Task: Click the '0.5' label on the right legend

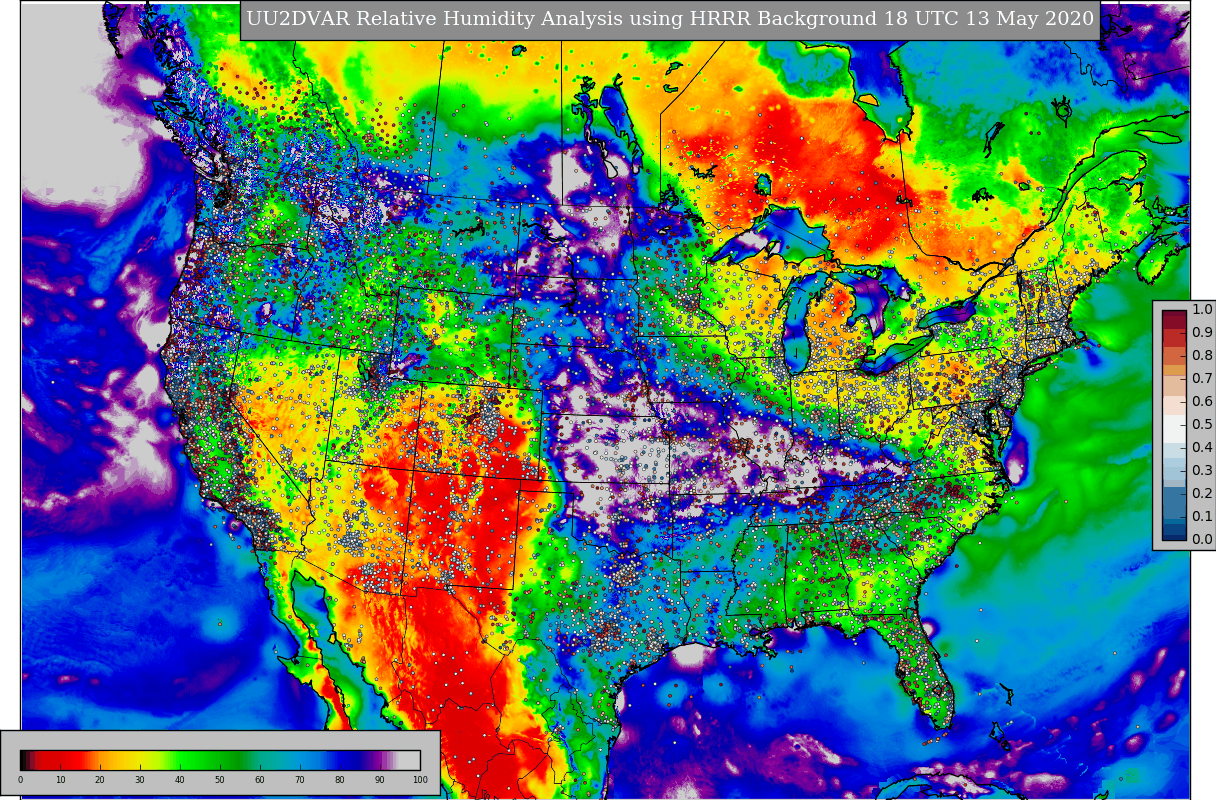Action: tap(1202, 425)
